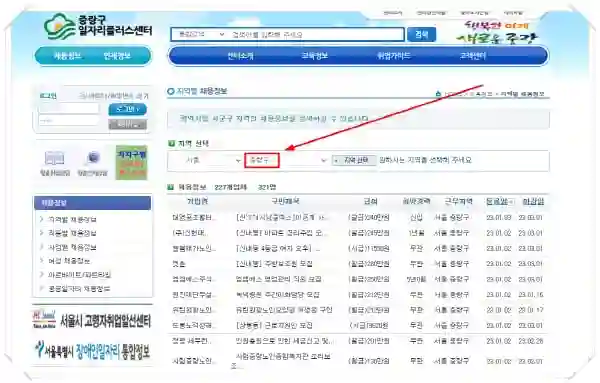Viewport: 600px width, 383px height.
Task: Open the 중랑구 district dropdown
Action: point(287,160)
